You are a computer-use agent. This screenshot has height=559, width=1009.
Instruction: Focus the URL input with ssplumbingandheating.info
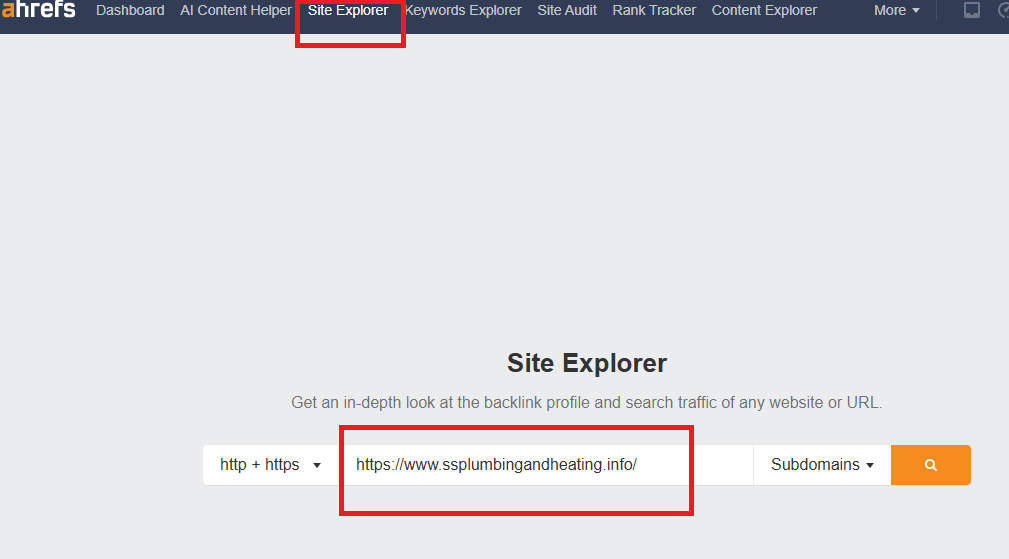click(x=550, y=465)
